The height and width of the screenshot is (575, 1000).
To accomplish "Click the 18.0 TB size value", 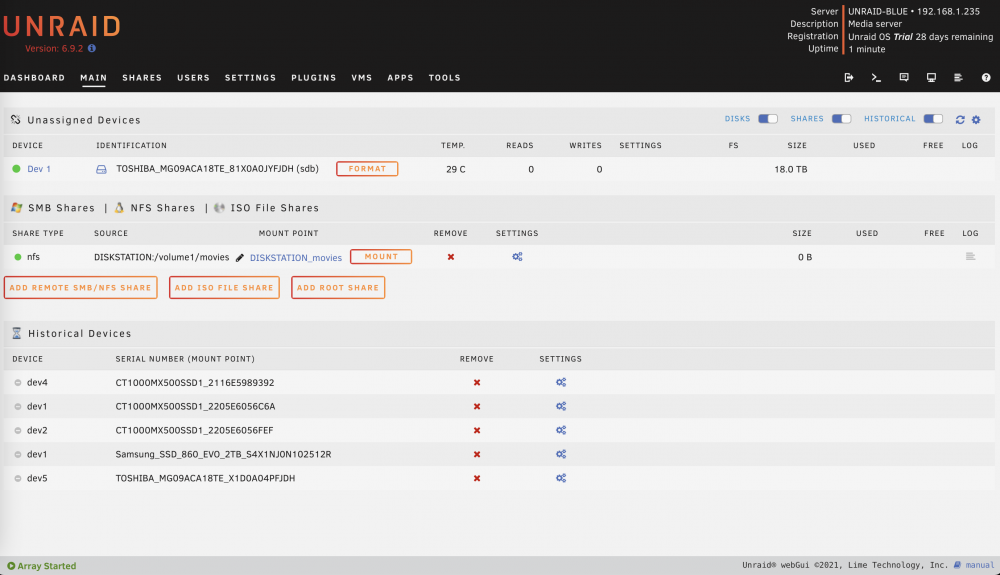I will click(791, 169).
